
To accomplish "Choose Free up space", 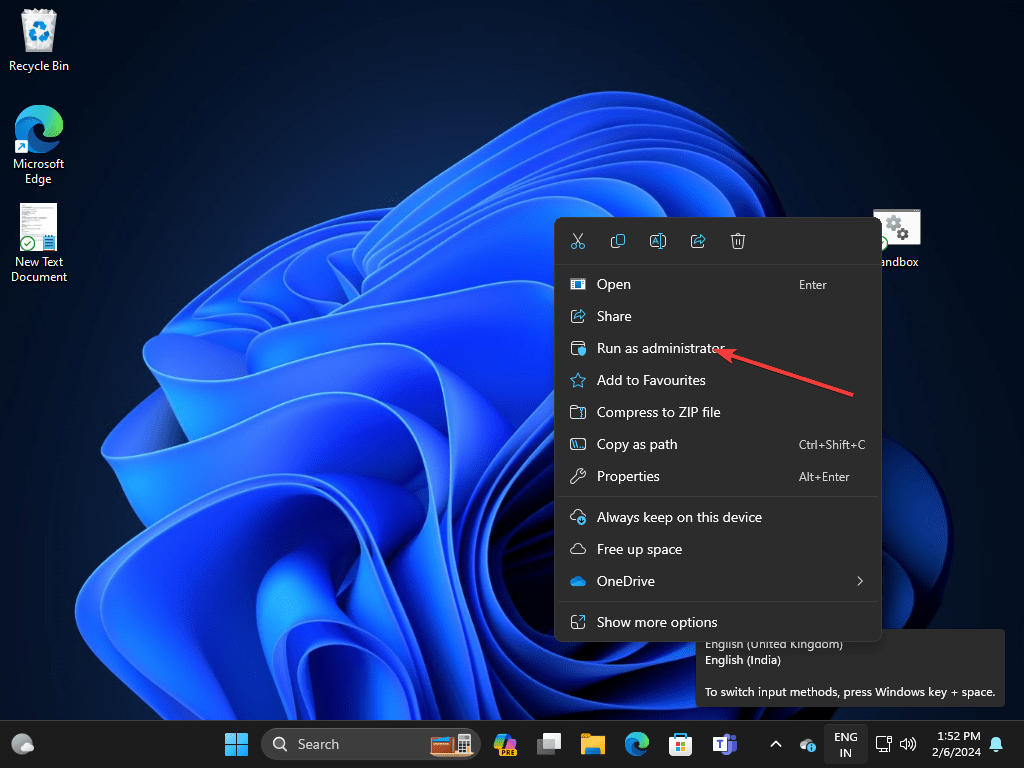I will click(x=718, y=549).
